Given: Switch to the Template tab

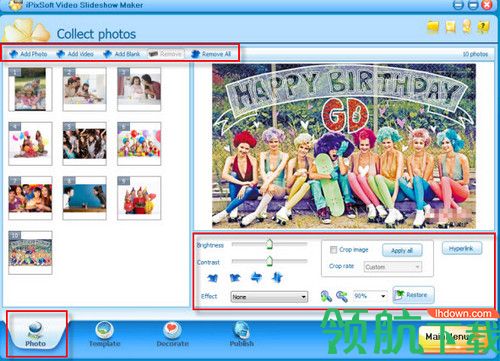Looking at the screenshot, I should coord(104,334).
